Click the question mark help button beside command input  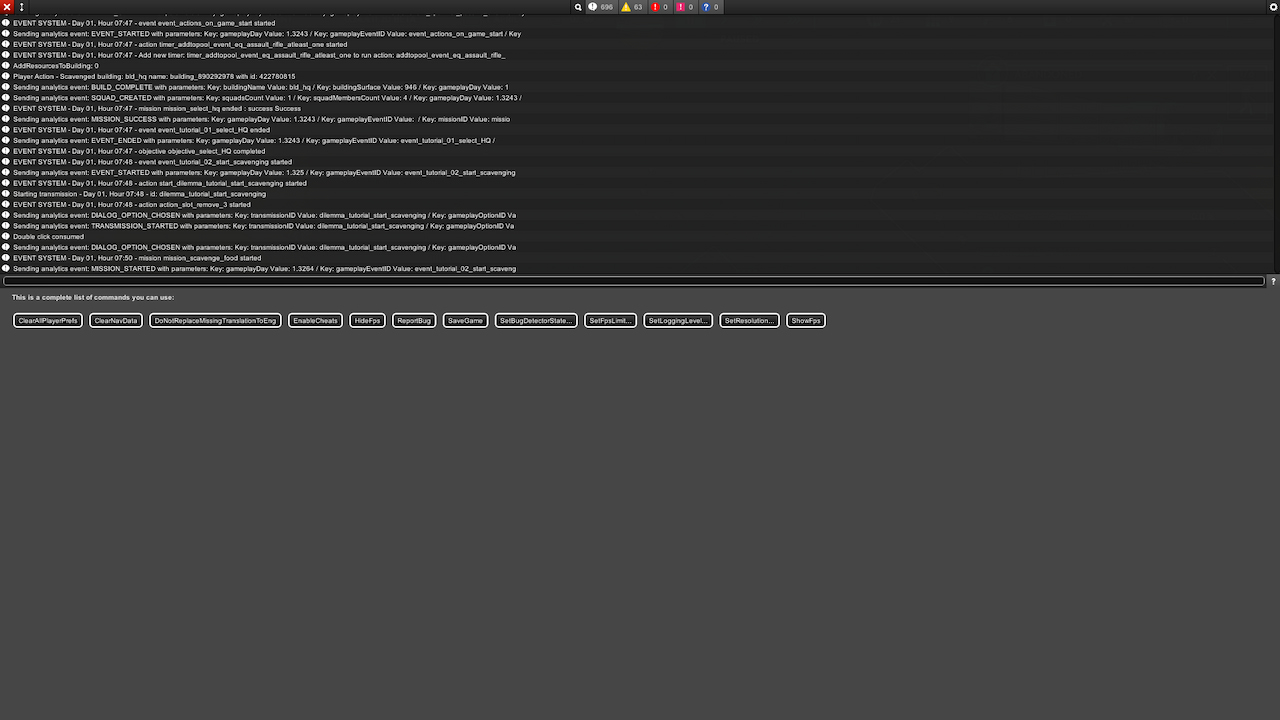coord(1273,281)
